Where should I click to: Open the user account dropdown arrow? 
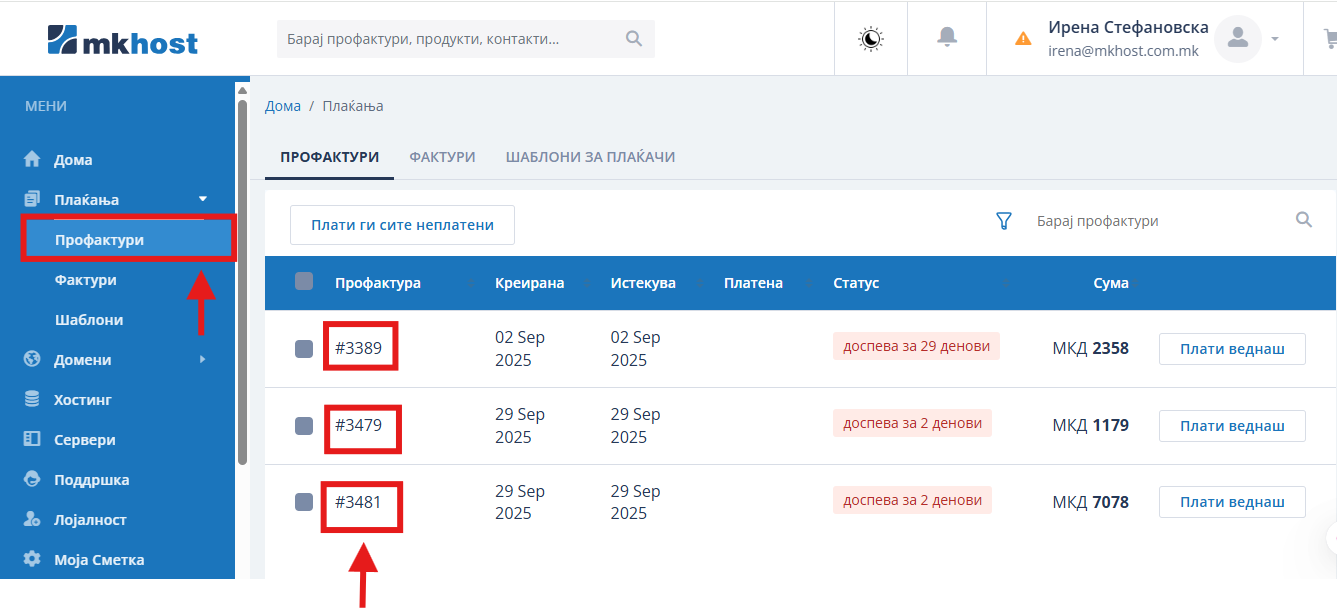point(1275,39)
